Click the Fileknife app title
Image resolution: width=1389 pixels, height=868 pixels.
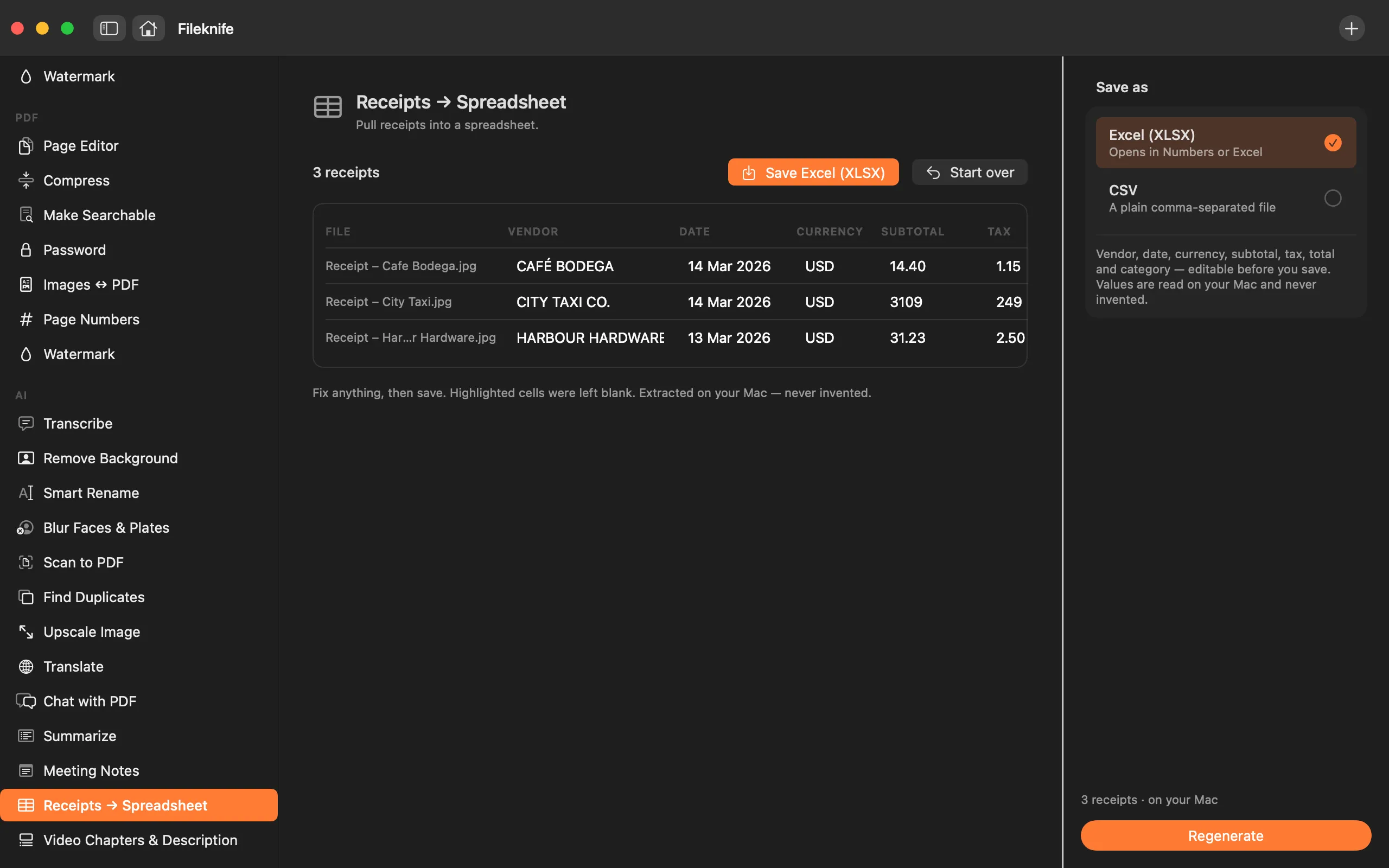point(206,29)
